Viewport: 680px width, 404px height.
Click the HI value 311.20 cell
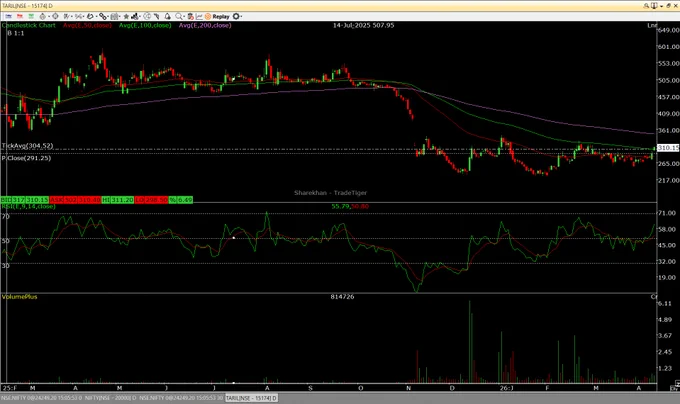click(x=123, y=200)
